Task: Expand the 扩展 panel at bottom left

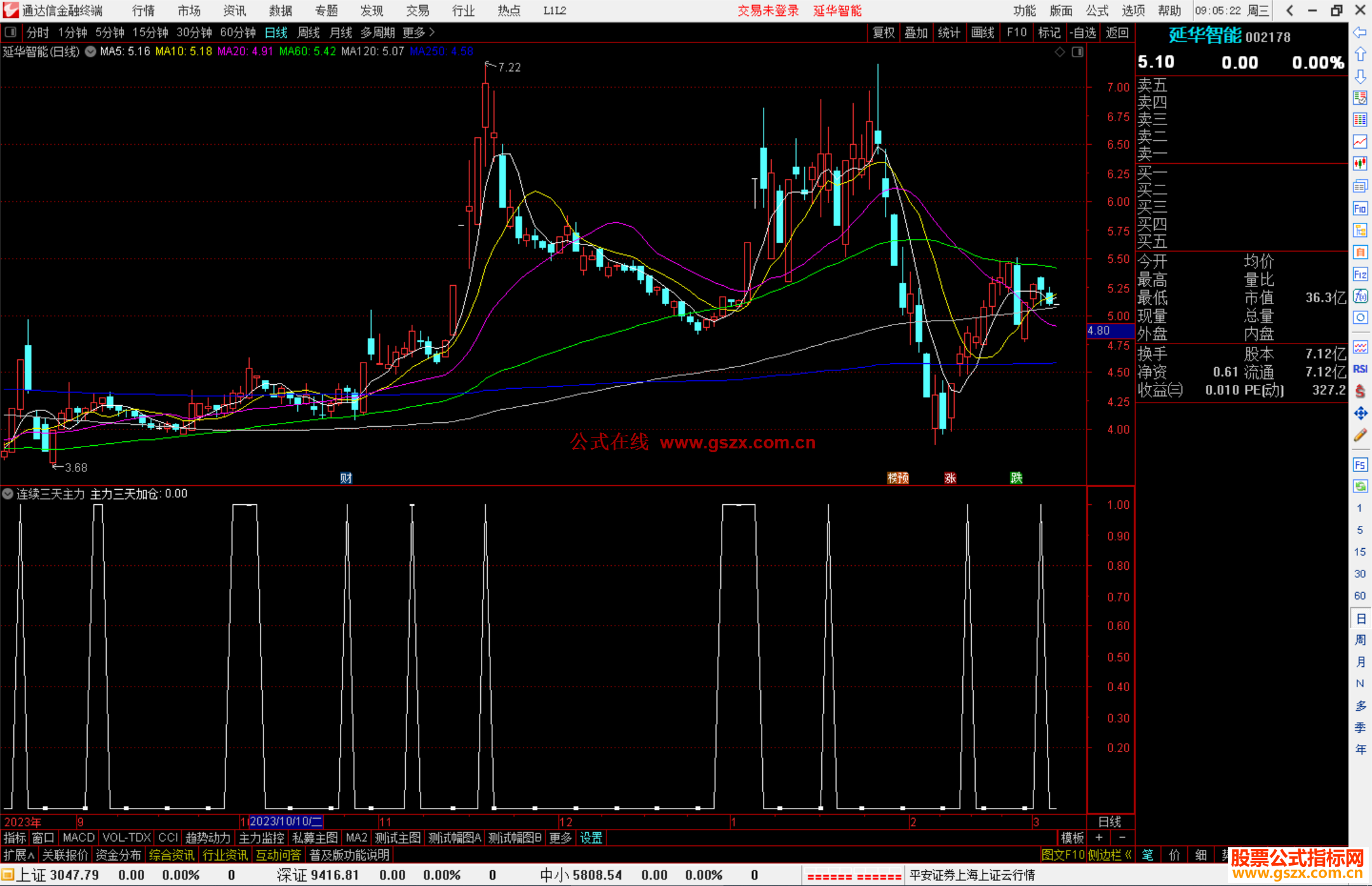Action: tap(19, 855)
